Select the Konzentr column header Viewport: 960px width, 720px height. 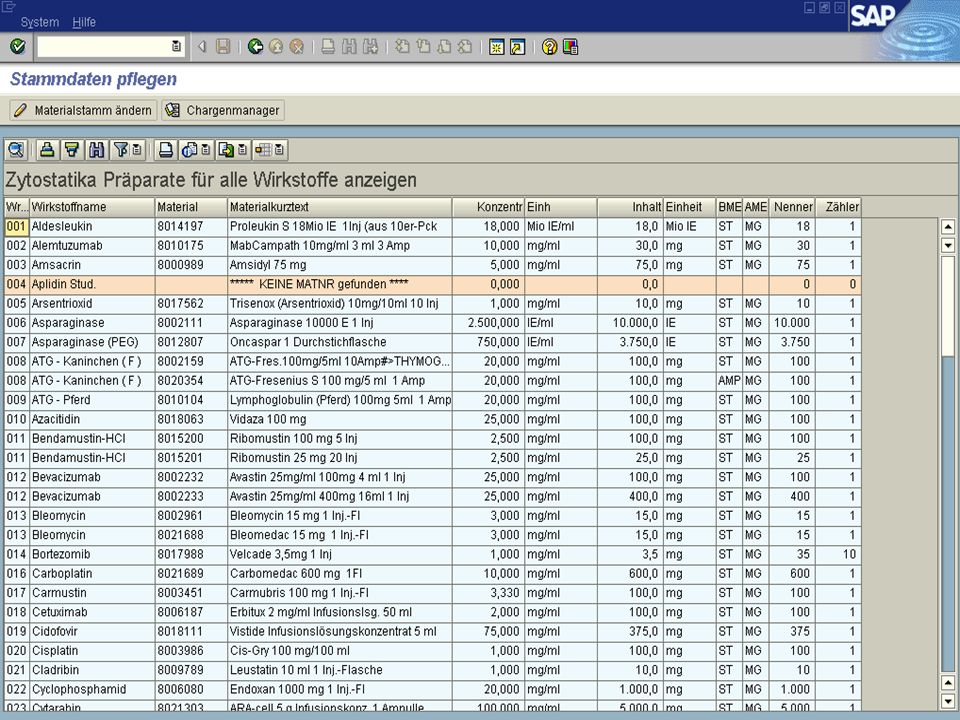489,207
